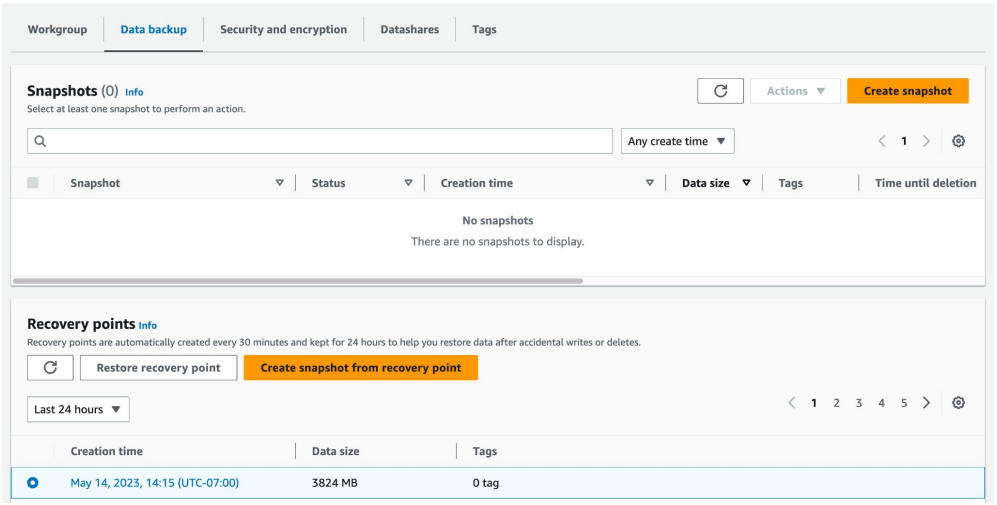Sort snapshots by Creation time using the arrow icon

[x=650, y=183]
